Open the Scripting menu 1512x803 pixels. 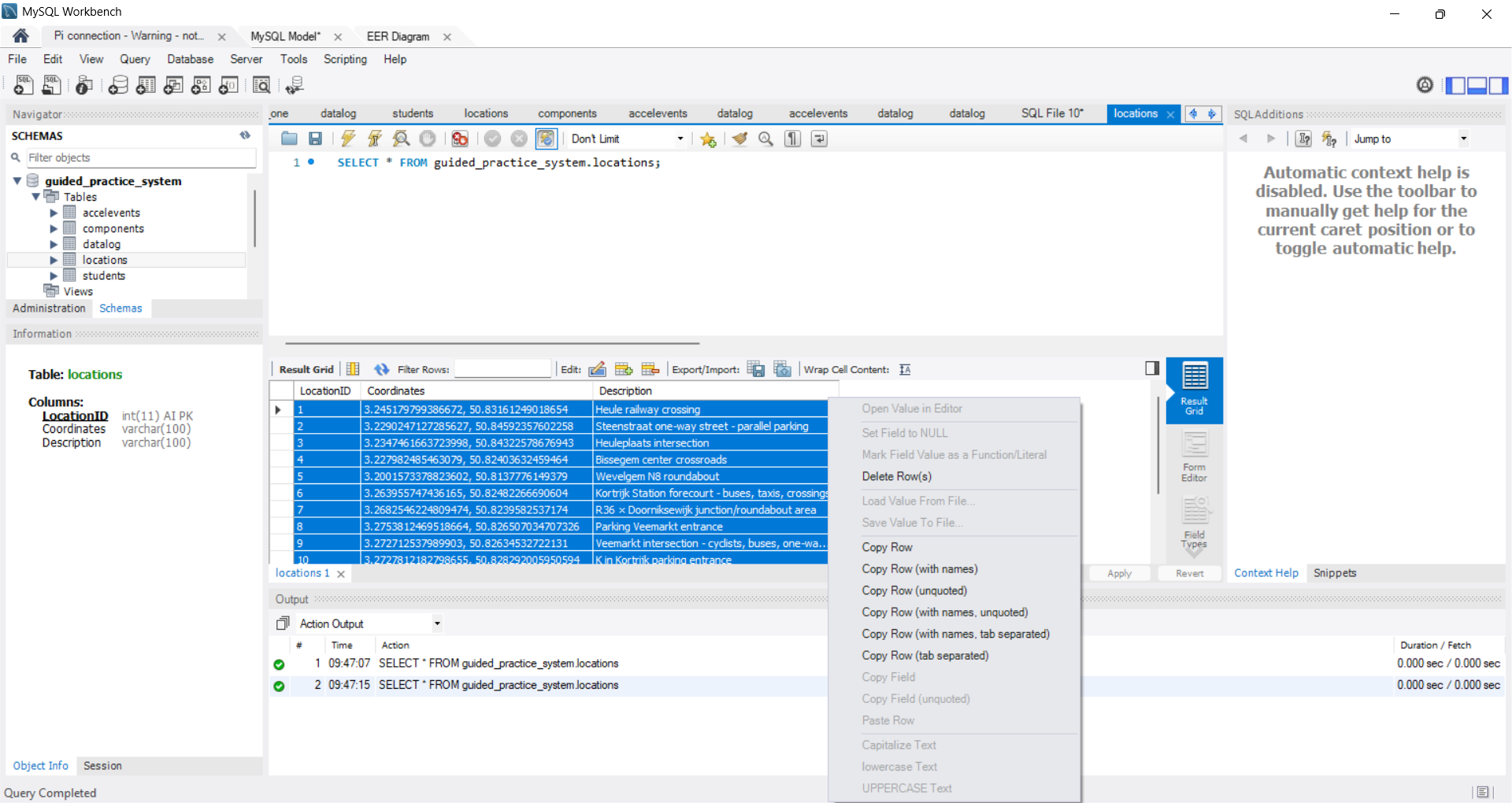[345, 59]
